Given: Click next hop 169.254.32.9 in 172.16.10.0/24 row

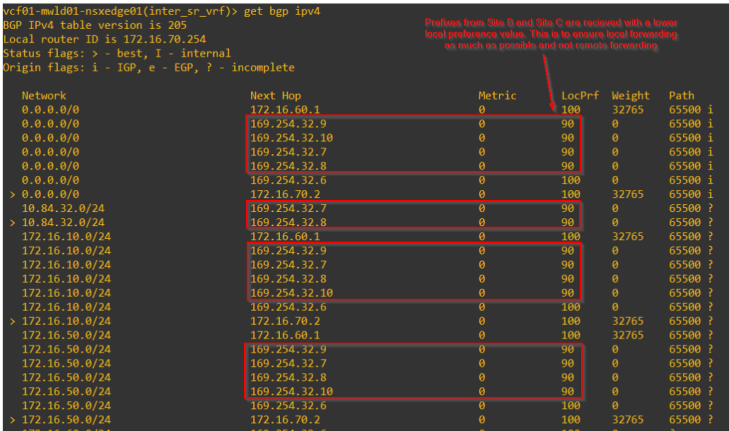Looking at the screenshot, I should (x=288, y=251).
